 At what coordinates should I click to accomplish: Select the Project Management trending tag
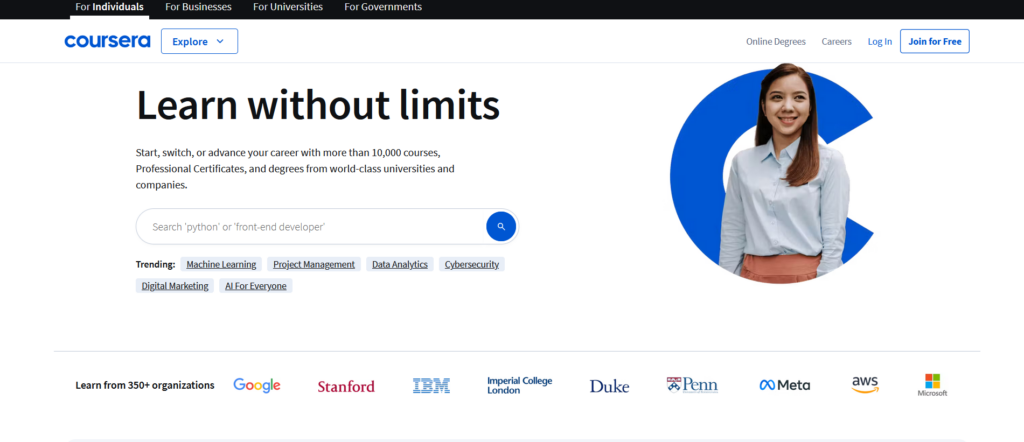(x=314, y=264)
